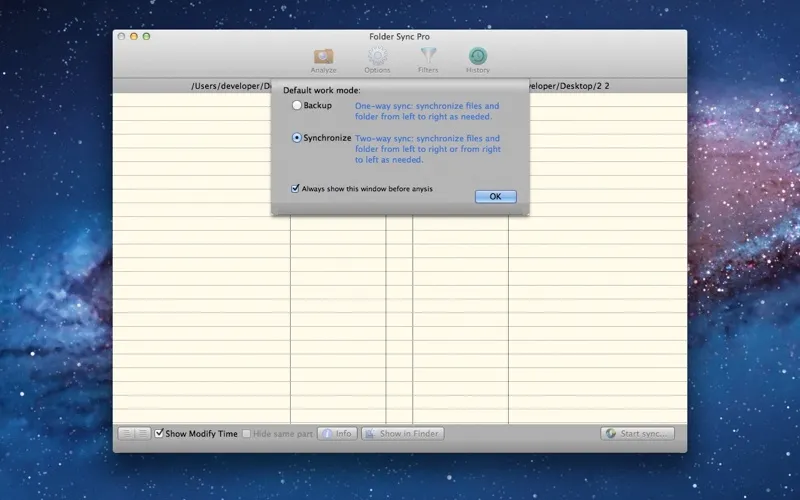This screenshot has height=500, width=800.
Task: Confirm the dialog with OK
Action: 495,196
